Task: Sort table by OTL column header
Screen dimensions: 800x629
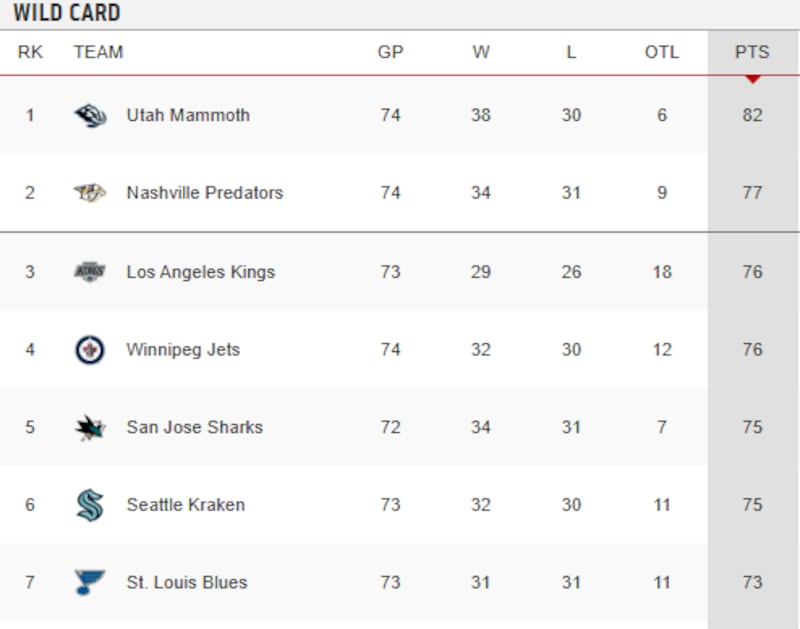Action: [661, 52]
